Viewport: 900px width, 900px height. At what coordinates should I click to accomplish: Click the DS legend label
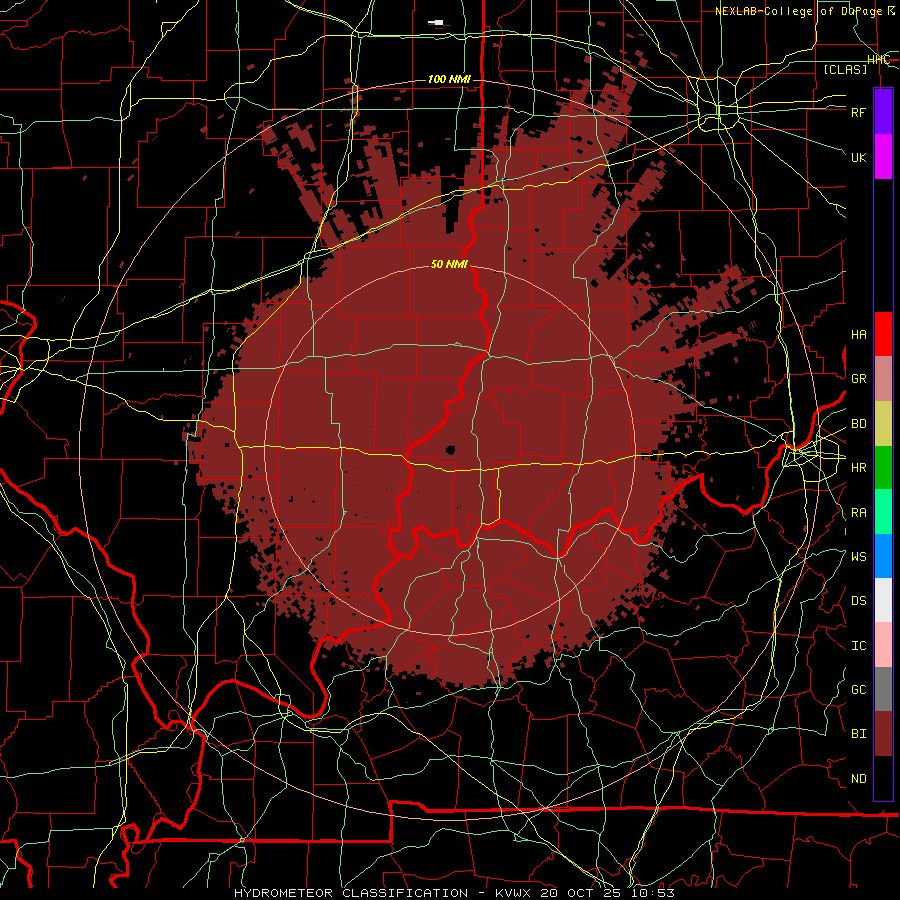click(858, 601)
